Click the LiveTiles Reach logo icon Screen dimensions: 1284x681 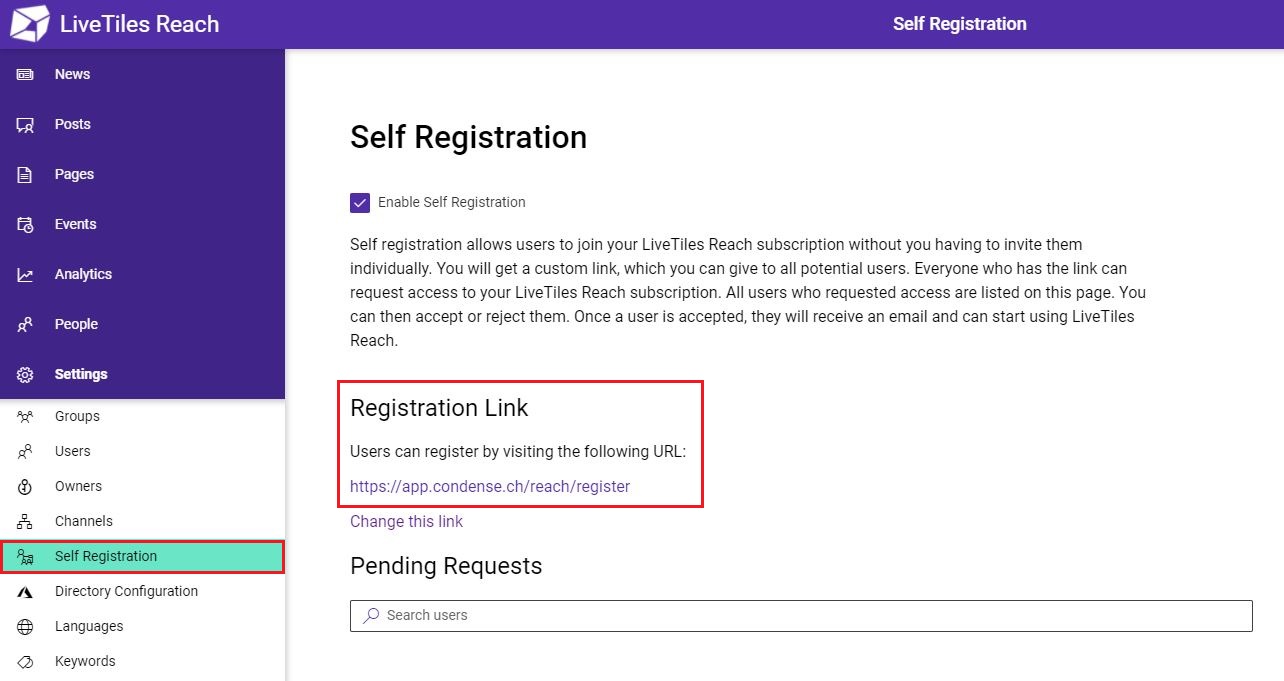pos(29,24)
